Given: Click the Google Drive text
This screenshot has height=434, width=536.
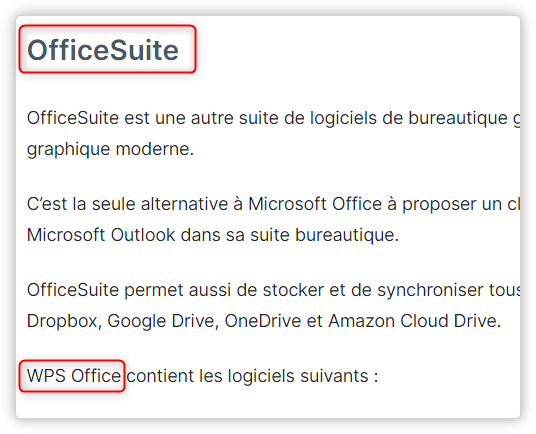Looking at the screenshot, I should (163, 321).
